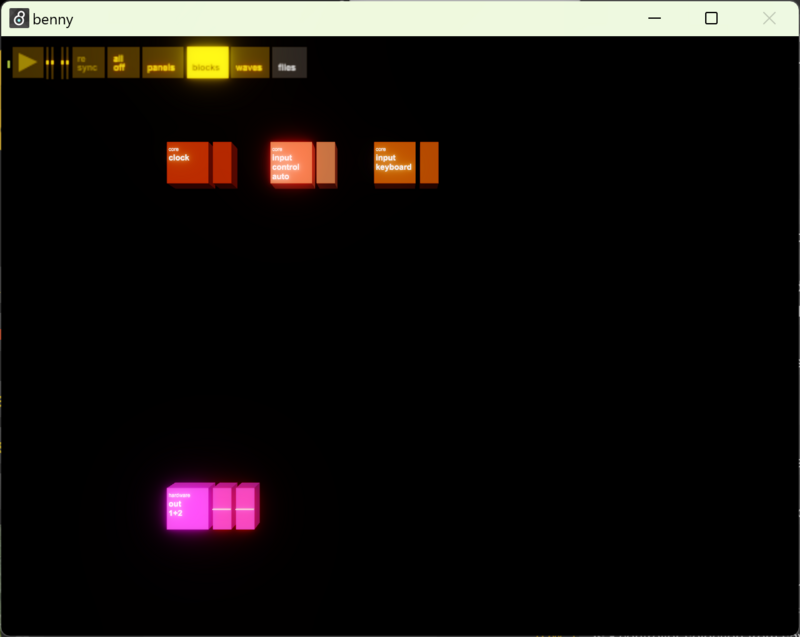
Task: Select the input control auto block
Action: tap(291, 163)
